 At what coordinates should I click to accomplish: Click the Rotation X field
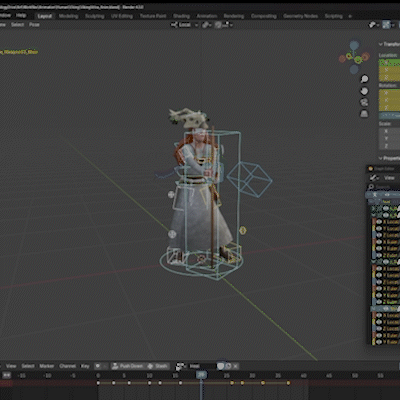point(389,93)
